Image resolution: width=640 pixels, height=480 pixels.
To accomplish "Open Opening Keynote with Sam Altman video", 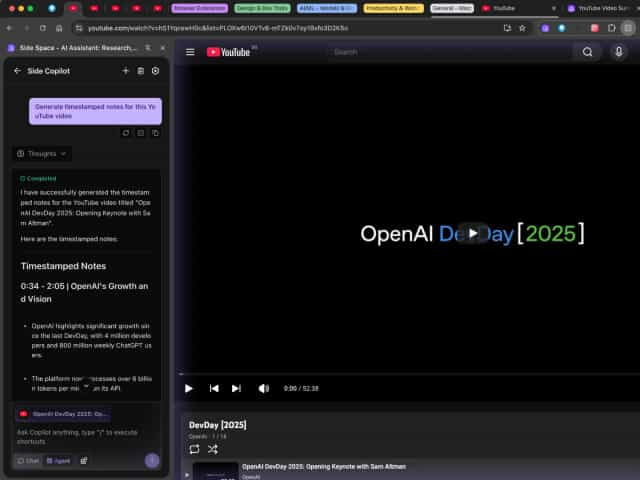I will [x=324, y=467].
